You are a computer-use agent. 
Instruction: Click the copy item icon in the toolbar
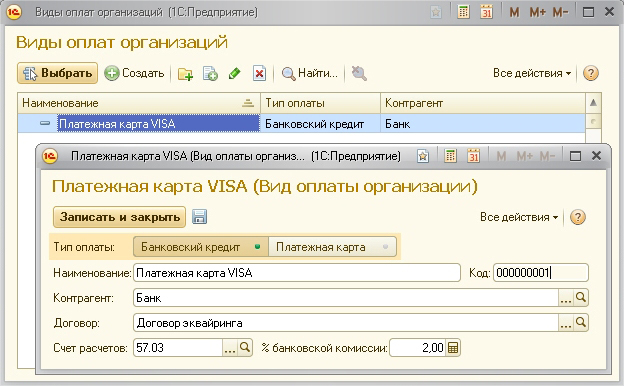(210, 74)
